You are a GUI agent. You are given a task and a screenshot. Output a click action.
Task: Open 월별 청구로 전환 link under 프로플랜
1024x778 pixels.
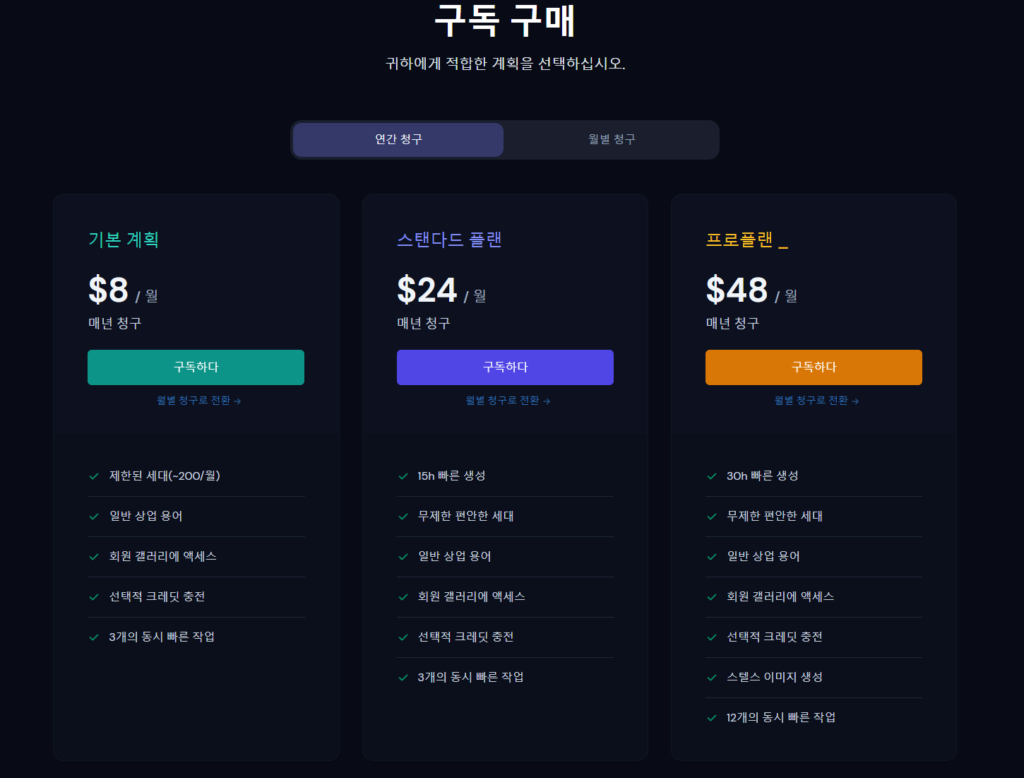[816, 400]
